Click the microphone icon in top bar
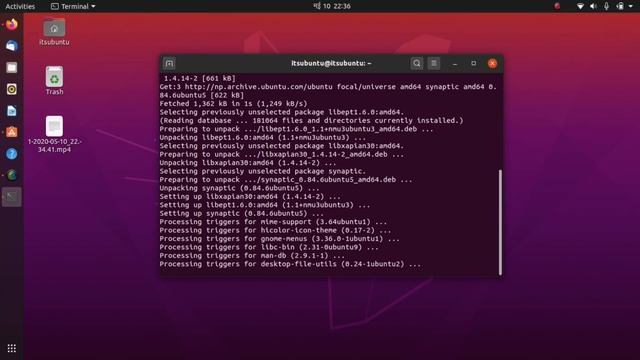This screenshot has width=640, height=360. [607, 6]
